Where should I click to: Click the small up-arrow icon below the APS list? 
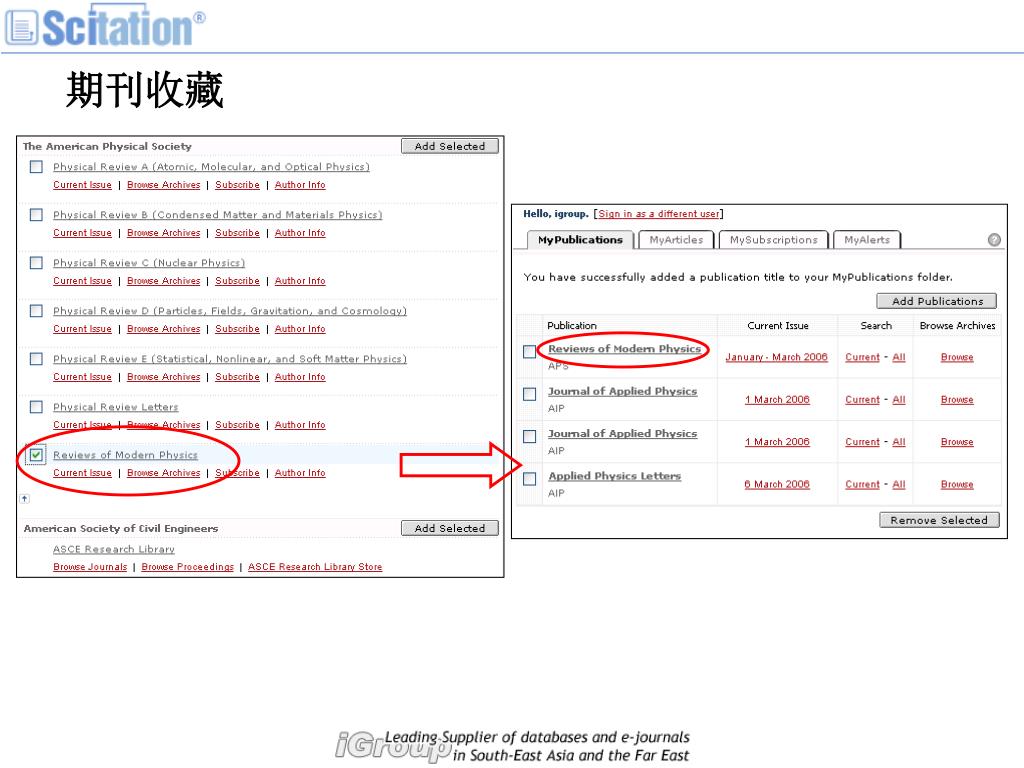click(x=24, y=498)
